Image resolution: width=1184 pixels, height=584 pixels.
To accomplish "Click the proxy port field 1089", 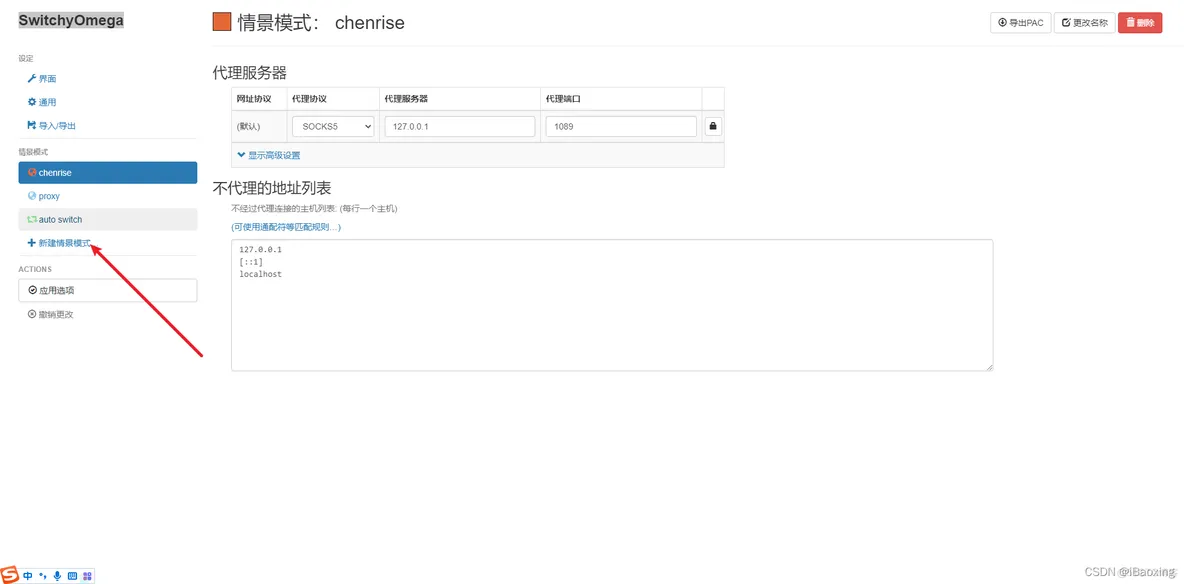I will coord(621,126).
